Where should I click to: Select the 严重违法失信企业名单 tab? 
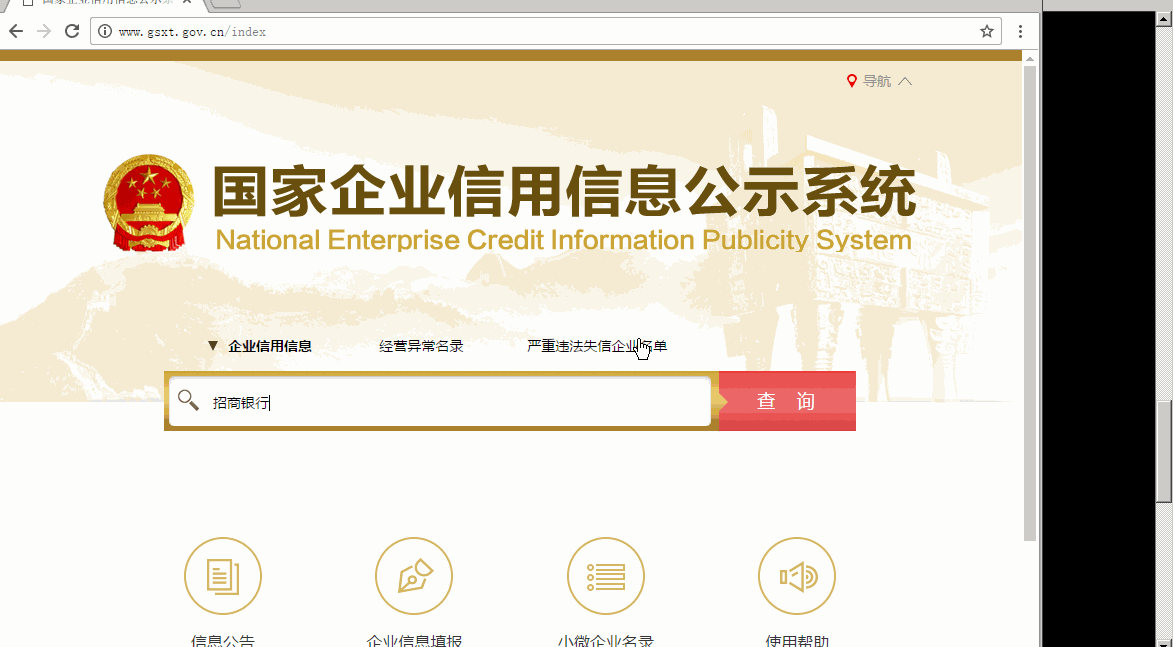point(597,346)
